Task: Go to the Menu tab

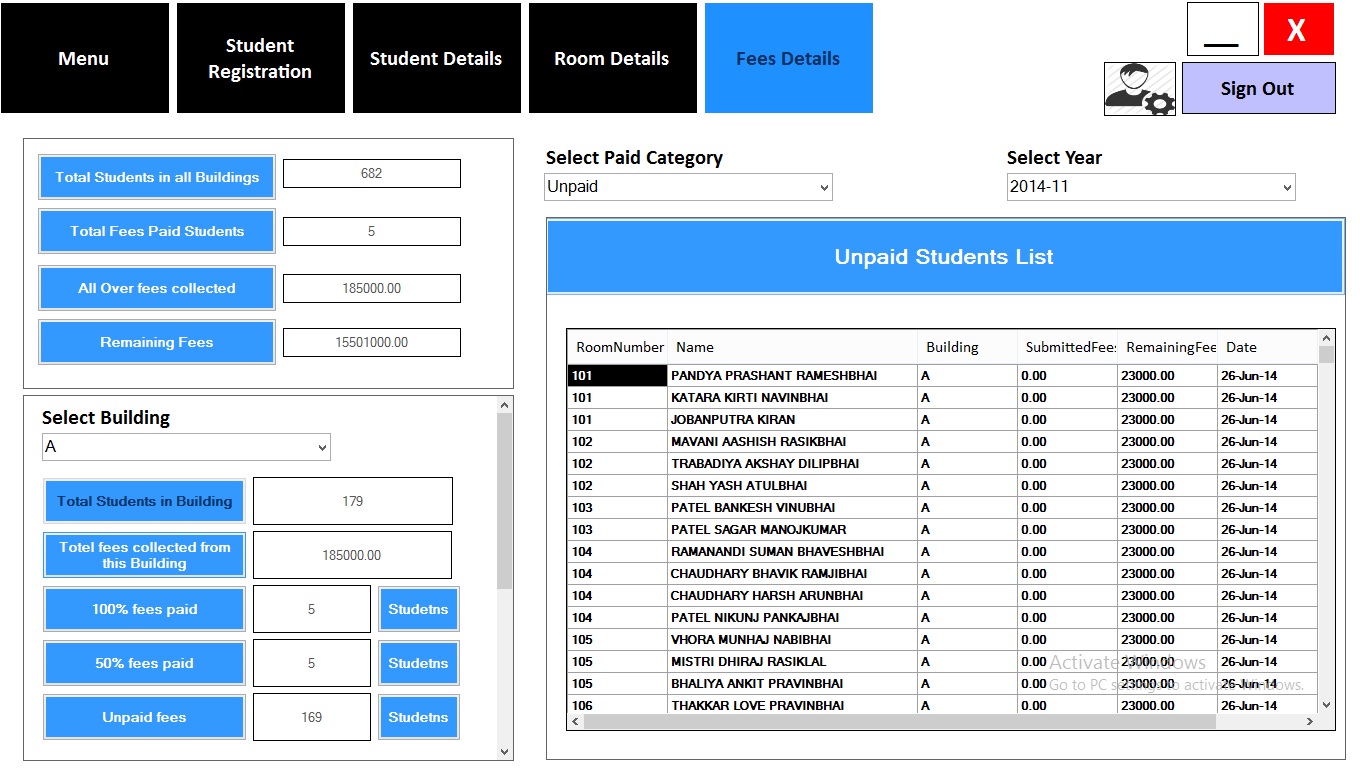Action: (84, 57)
